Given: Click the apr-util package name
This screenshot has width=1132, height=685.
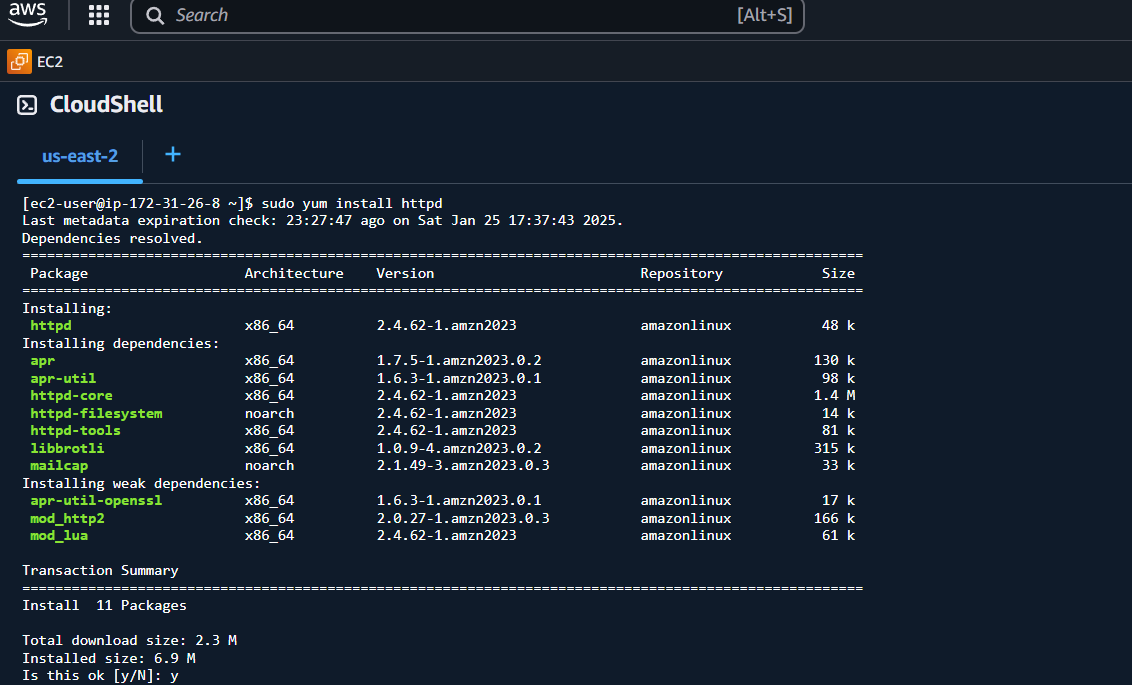Looking at the screenshot, I should point(63,378).
